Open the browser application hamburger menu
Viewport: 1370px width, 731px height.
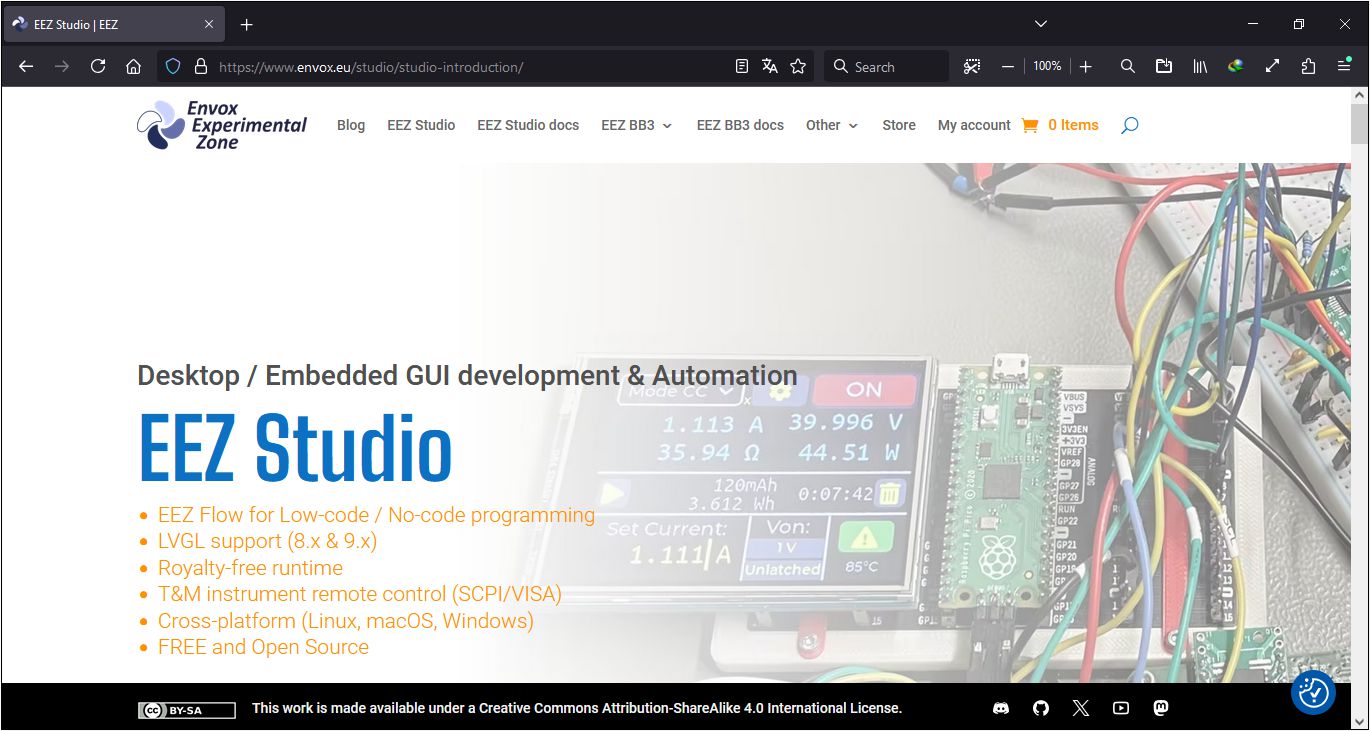(x=1344, y=67)
